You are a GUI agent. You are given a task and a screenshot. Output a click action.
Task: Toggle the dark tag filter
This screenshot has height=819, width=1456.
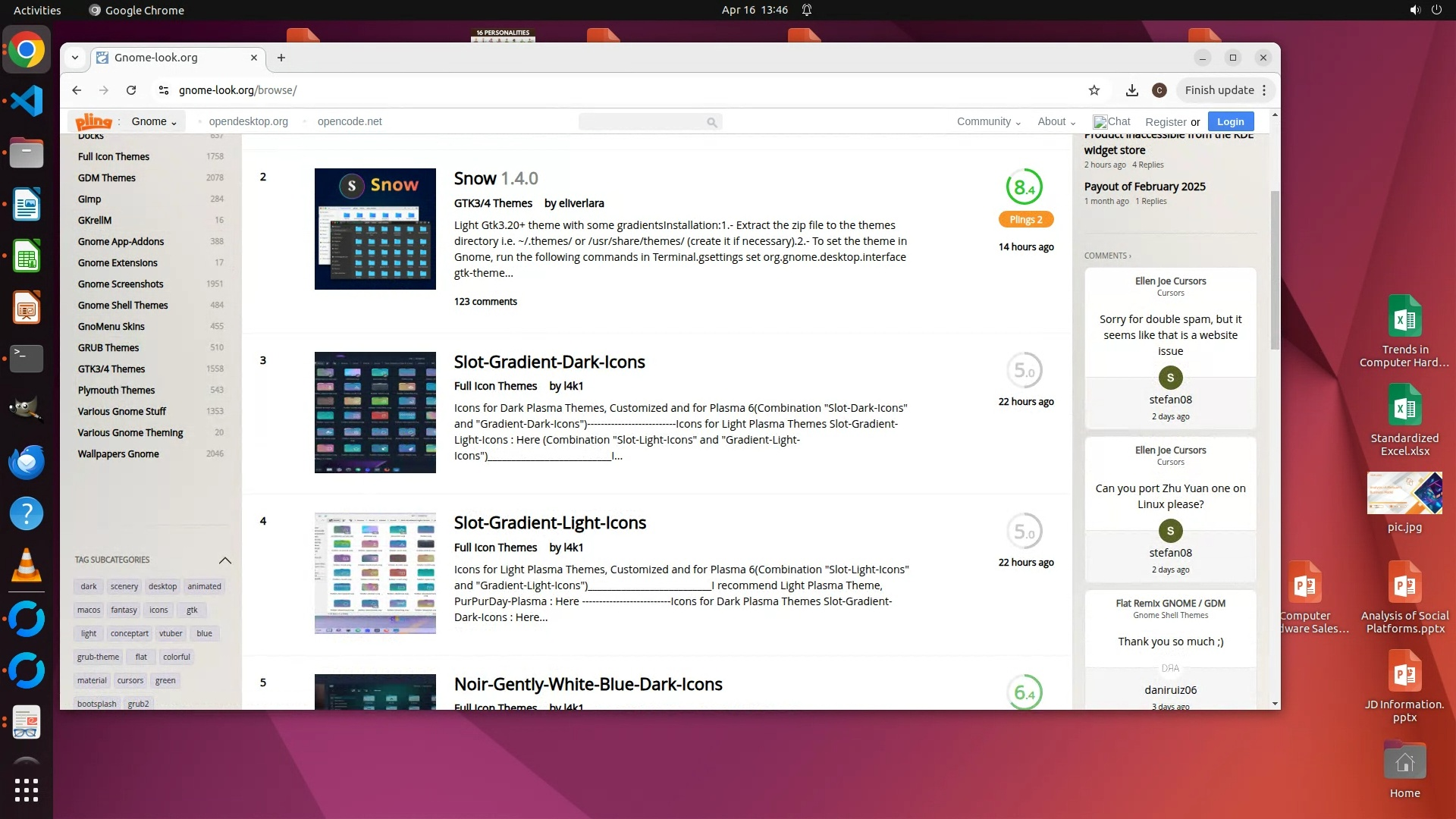[89, 586]
